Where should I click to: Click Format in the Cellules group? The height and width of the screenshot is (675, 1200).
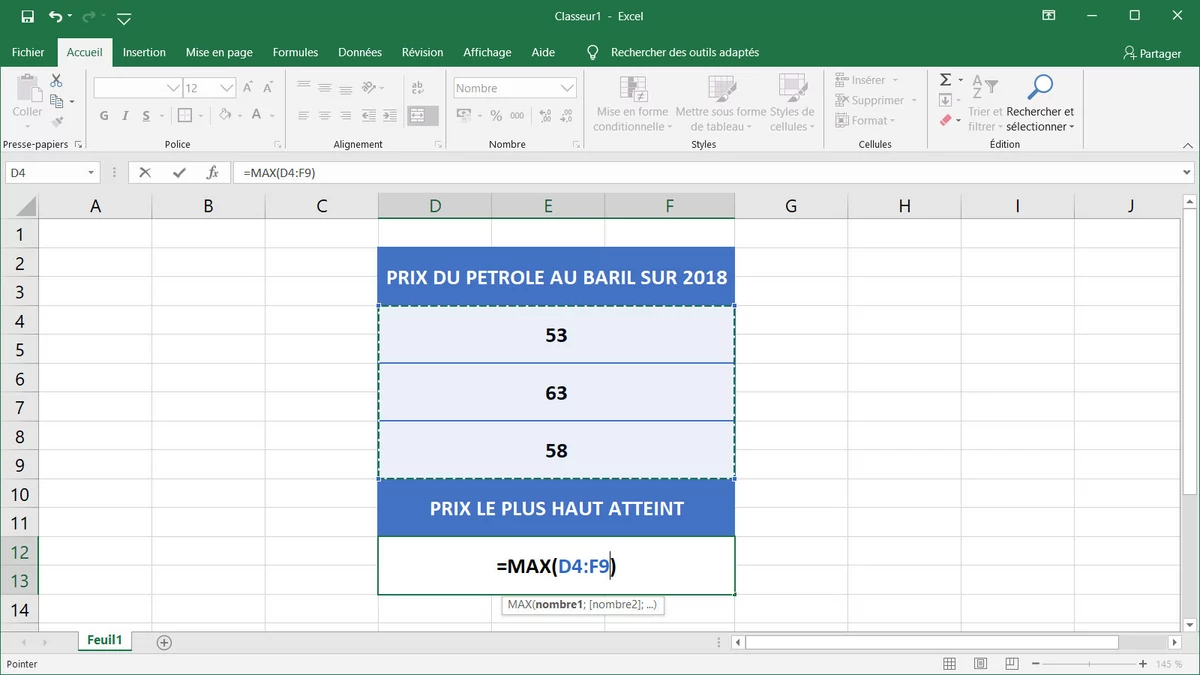pos(866,120)
